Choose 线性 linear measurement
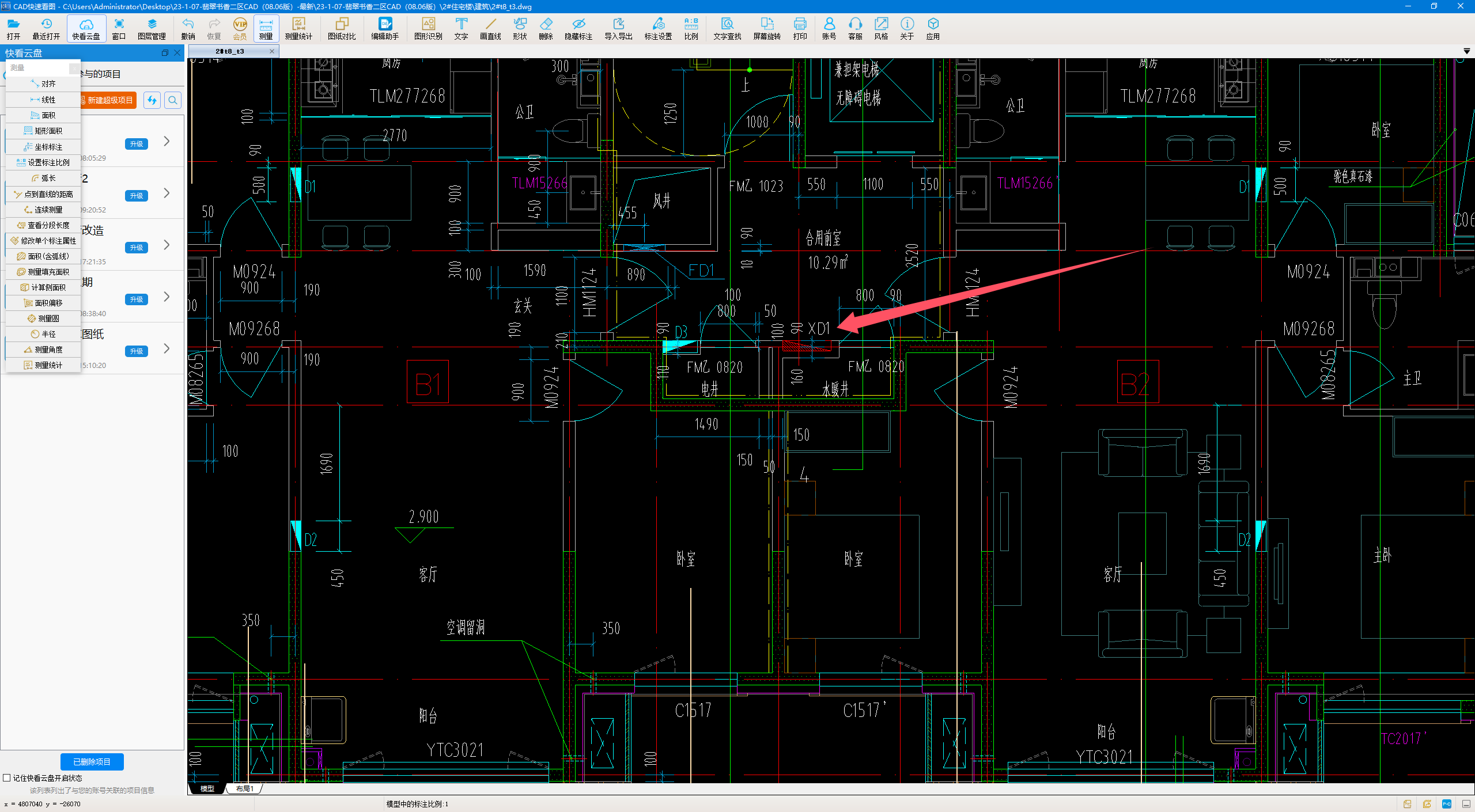The width and height of the screenshot is (1475, 812). point(43,100)
